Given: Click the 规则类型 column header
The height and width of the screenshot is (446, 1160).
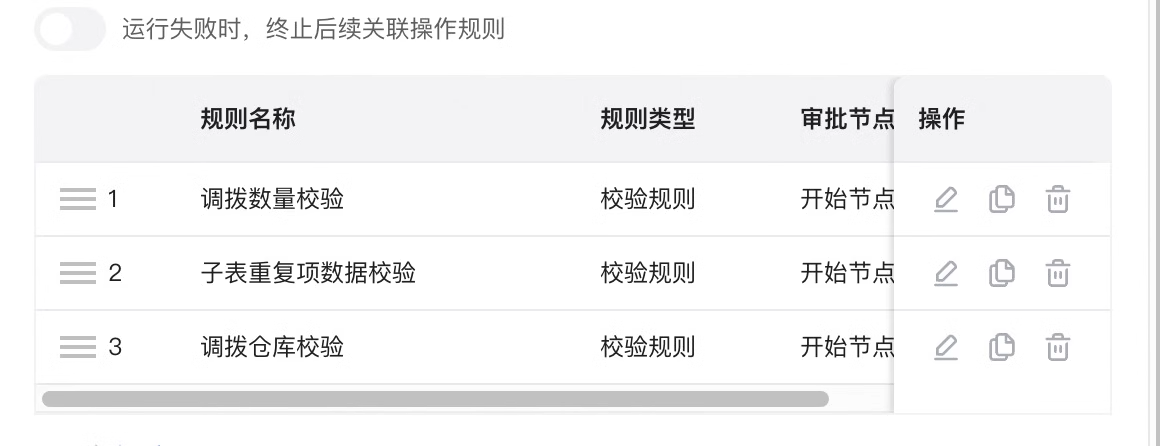Looking at the screenshot, I should (x=647, y=118).
